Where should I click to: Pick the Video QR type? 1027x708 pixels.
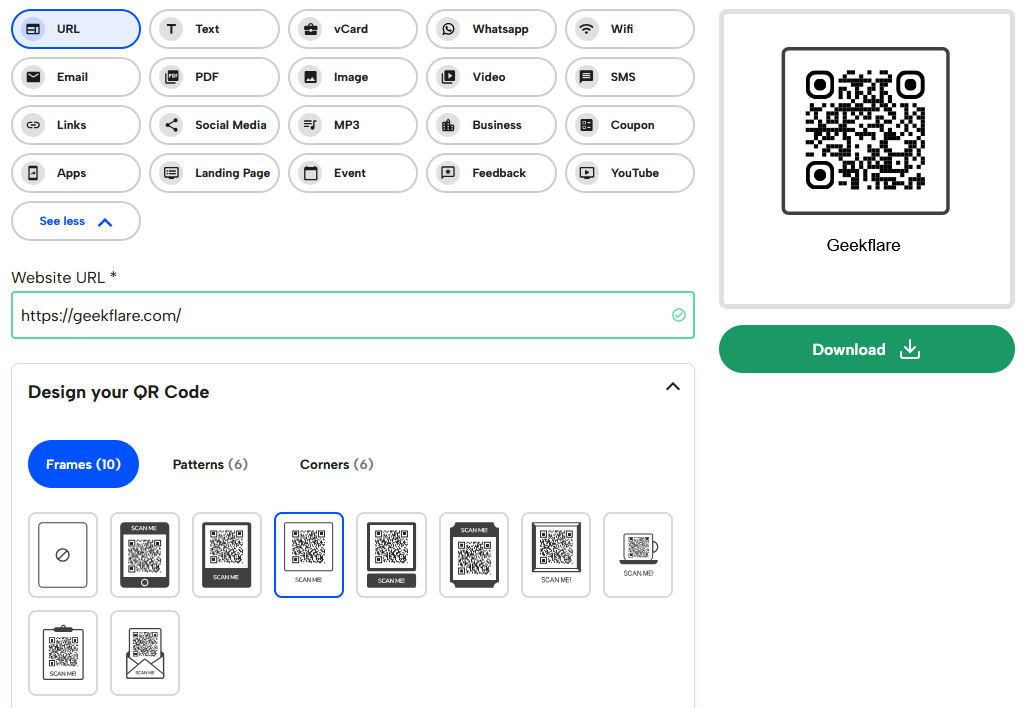pos(491,77)
